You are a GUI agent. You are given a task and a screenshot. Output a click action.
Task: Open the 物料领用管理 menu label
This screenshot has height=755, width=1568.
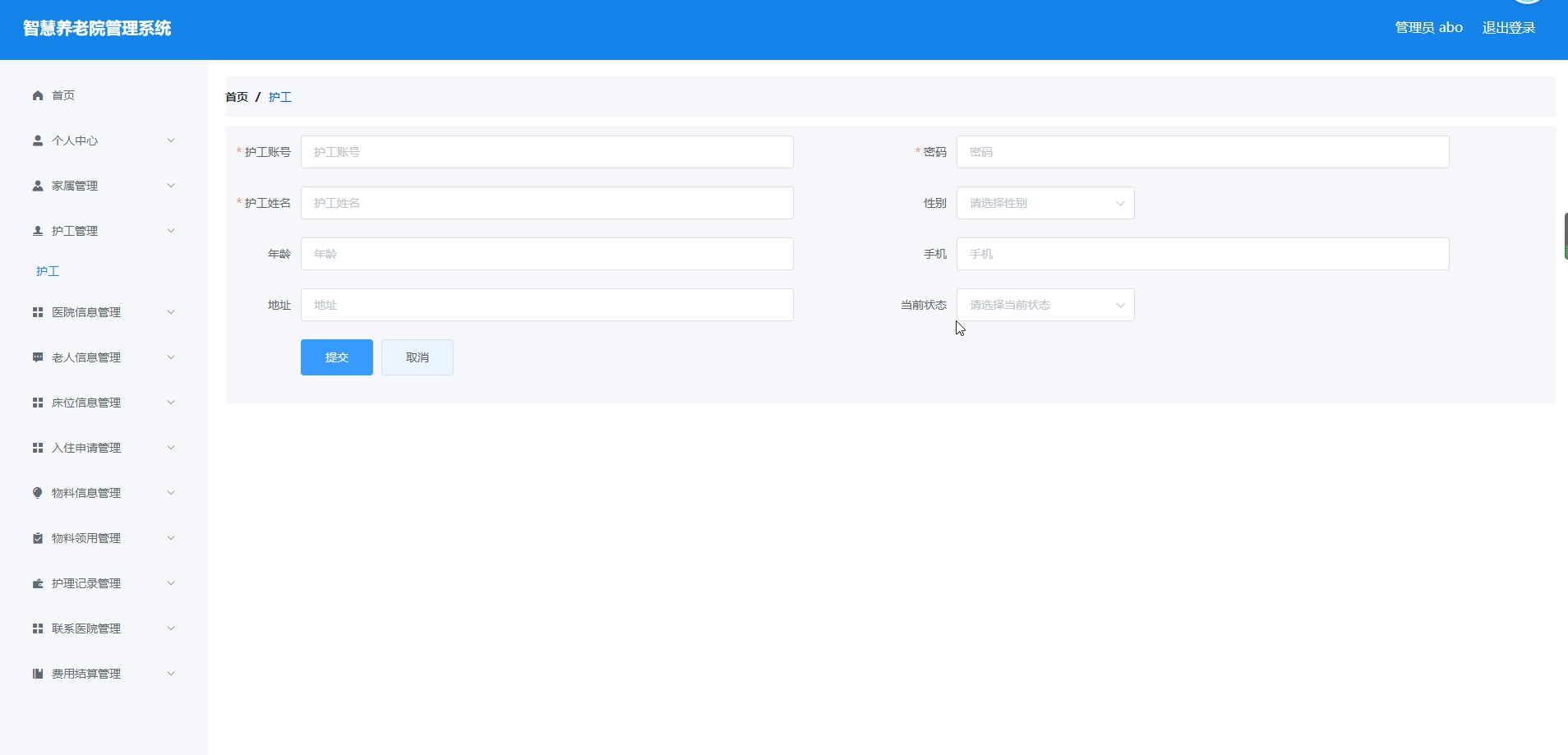coord(86,538)
